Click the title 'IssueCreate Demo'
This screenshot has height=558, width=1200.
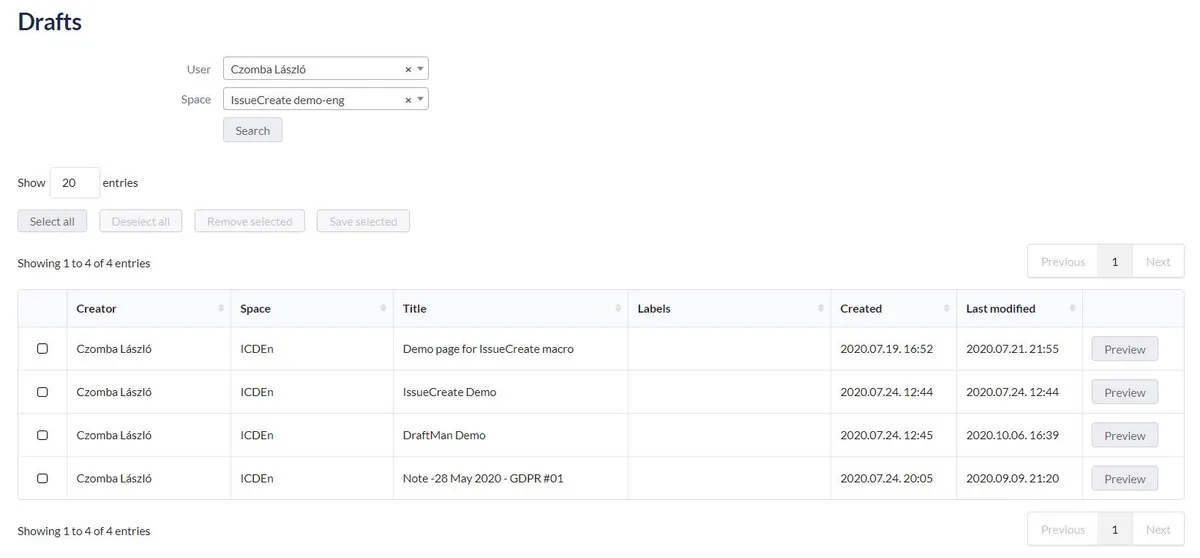tap(449, 392)
